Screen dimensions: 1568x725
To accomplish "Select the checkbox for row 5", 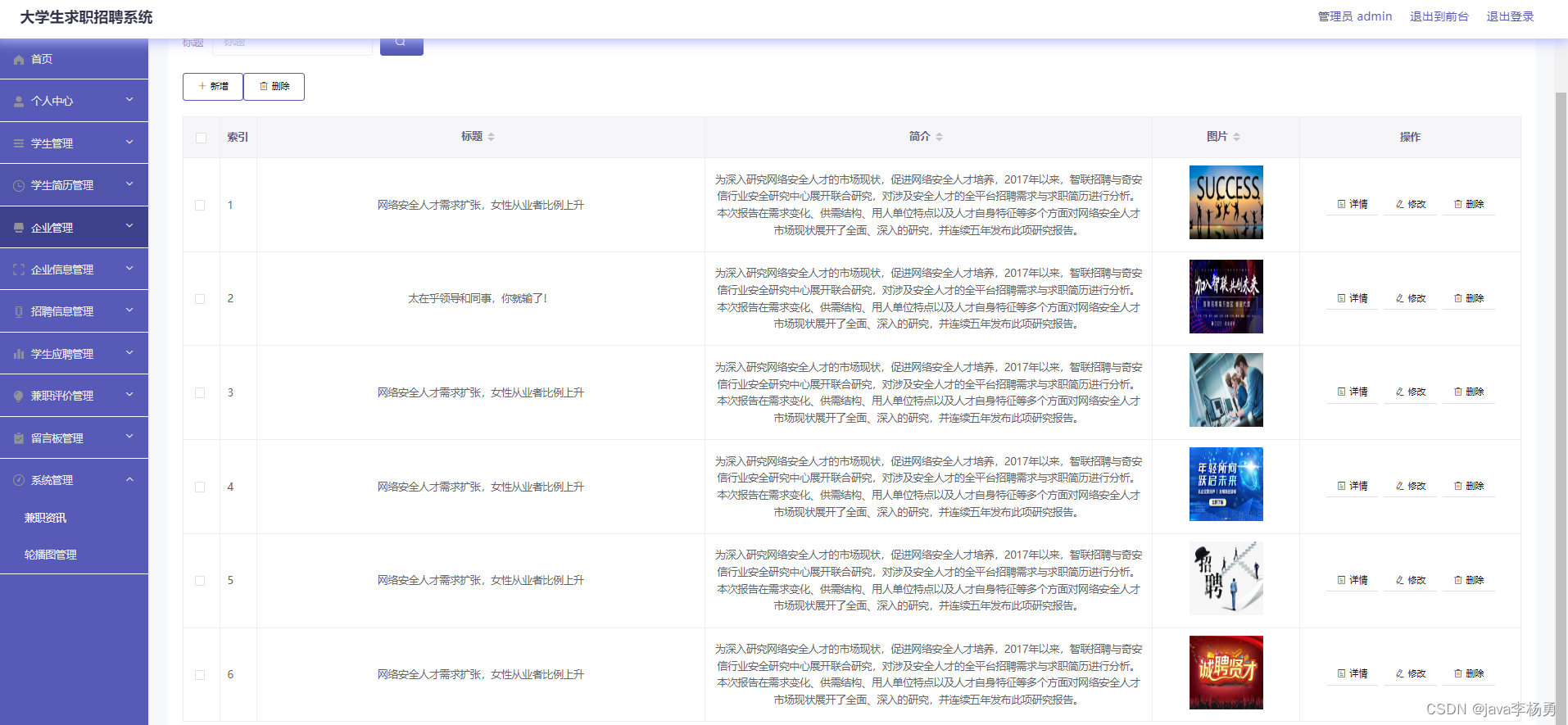I will (200, 581).
